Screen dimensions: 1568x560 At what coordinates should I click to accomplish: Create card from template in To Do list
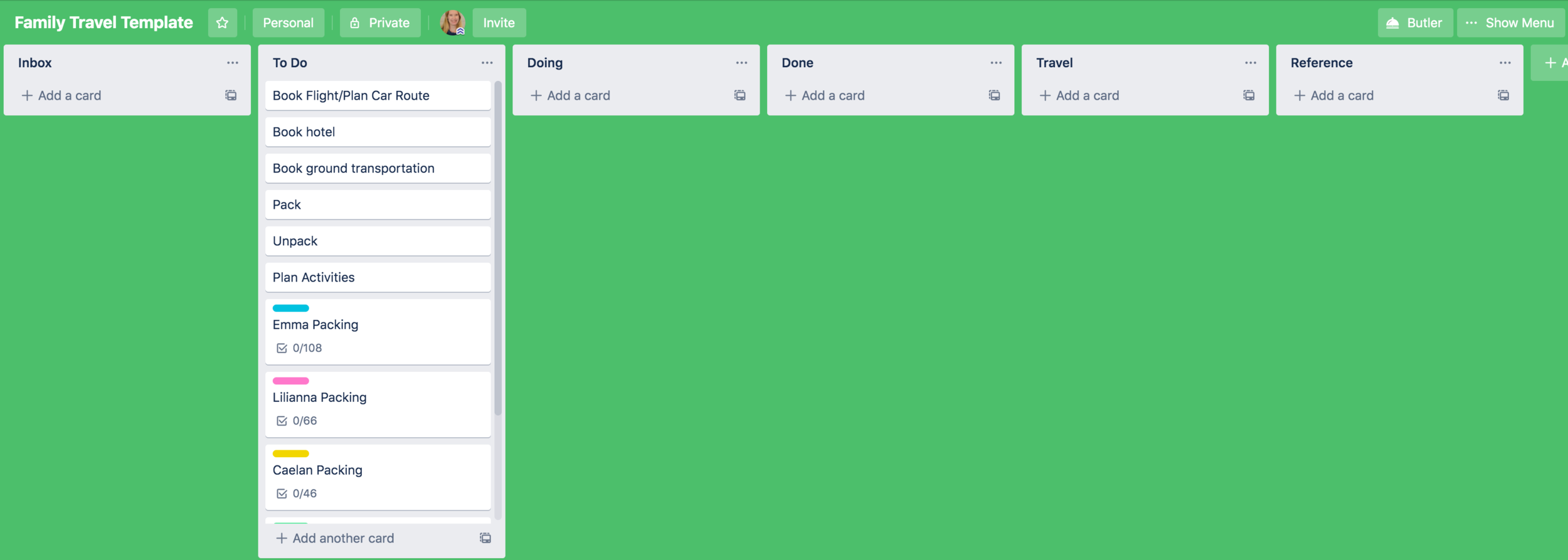point(485,538)
